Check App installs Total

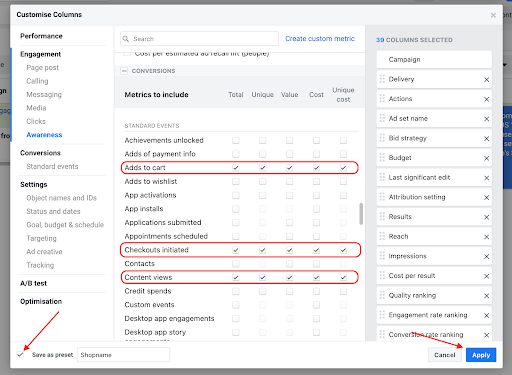coord(236,209)
